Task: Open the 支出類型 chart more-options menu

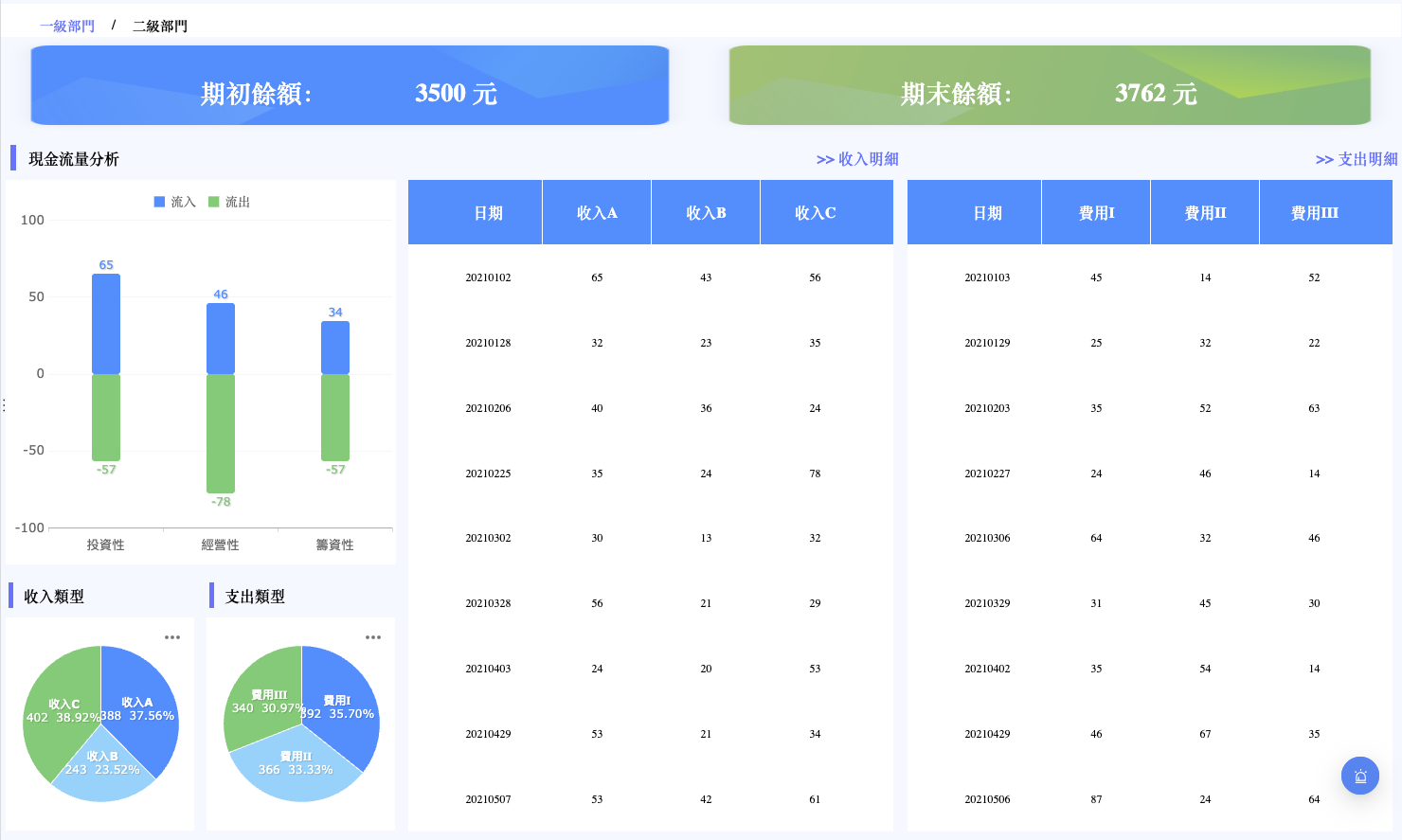Action: [373, 637]
